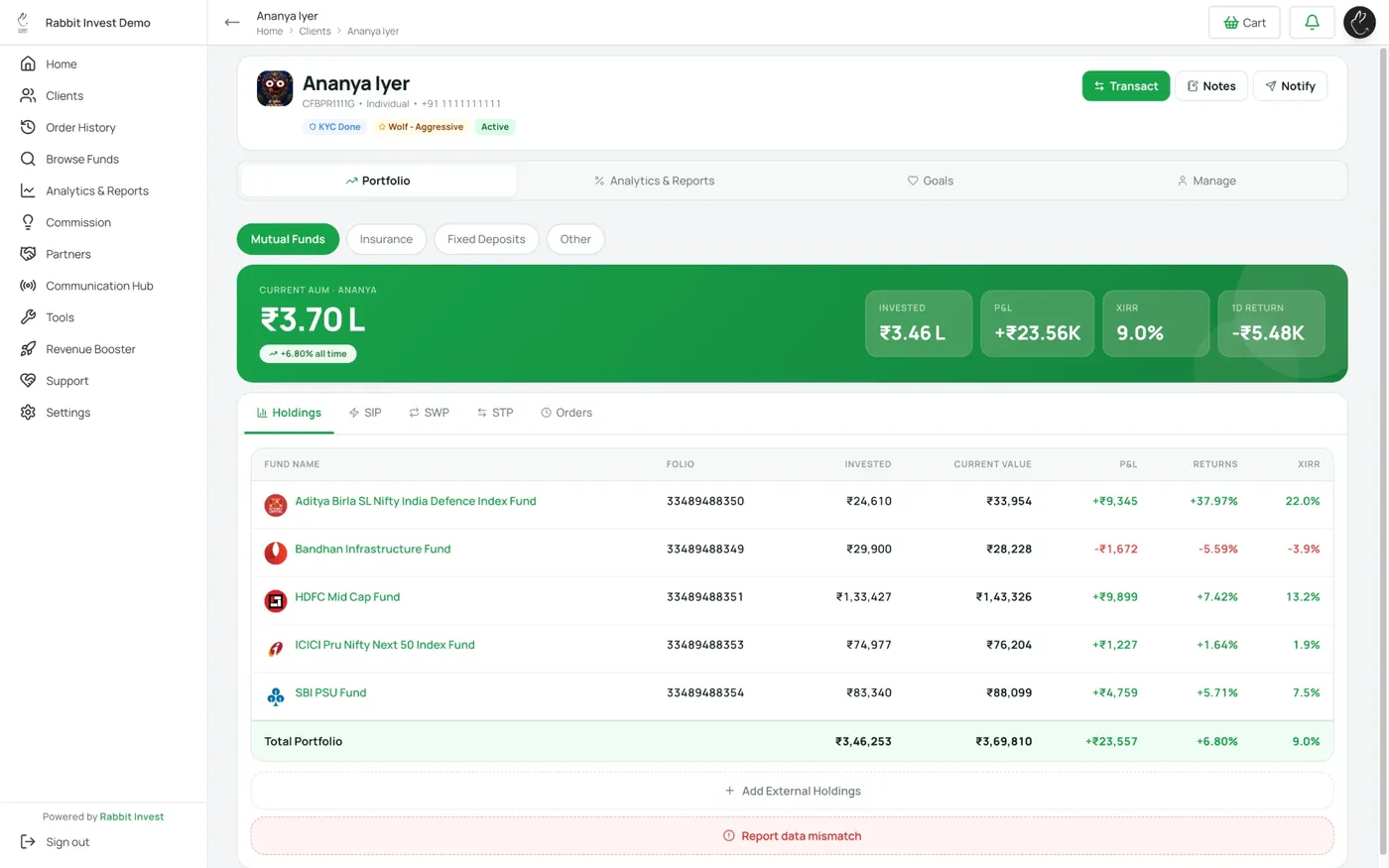Screen dimensions: 1389x868
Task: Click the back arrow icon in header
Action: tap(232, 22)
